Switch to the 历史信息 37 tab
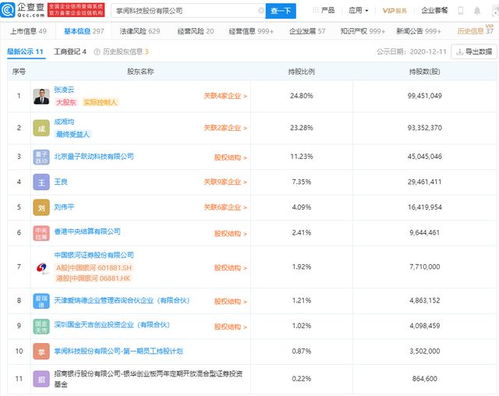This screenshot has width=499, height=396. [x=475, y=31]
